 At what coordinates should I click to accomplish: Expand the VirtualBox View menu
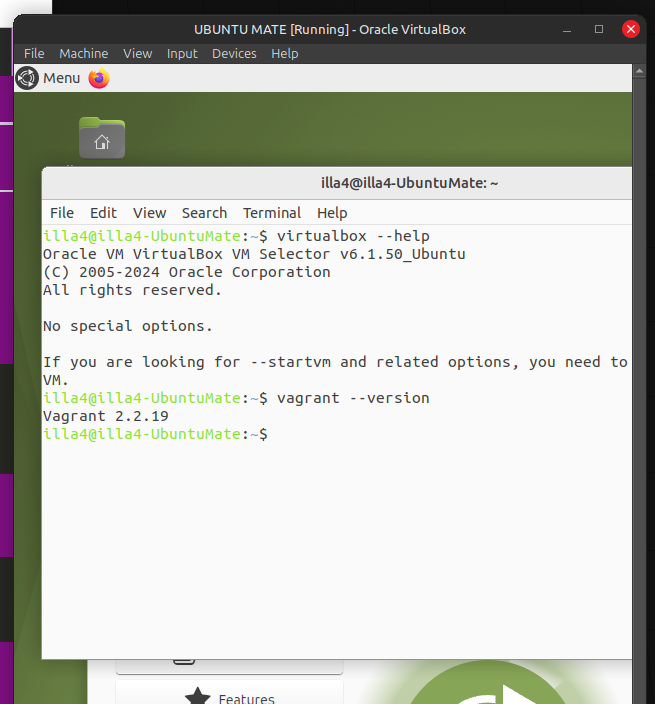(x=137, y=53)
